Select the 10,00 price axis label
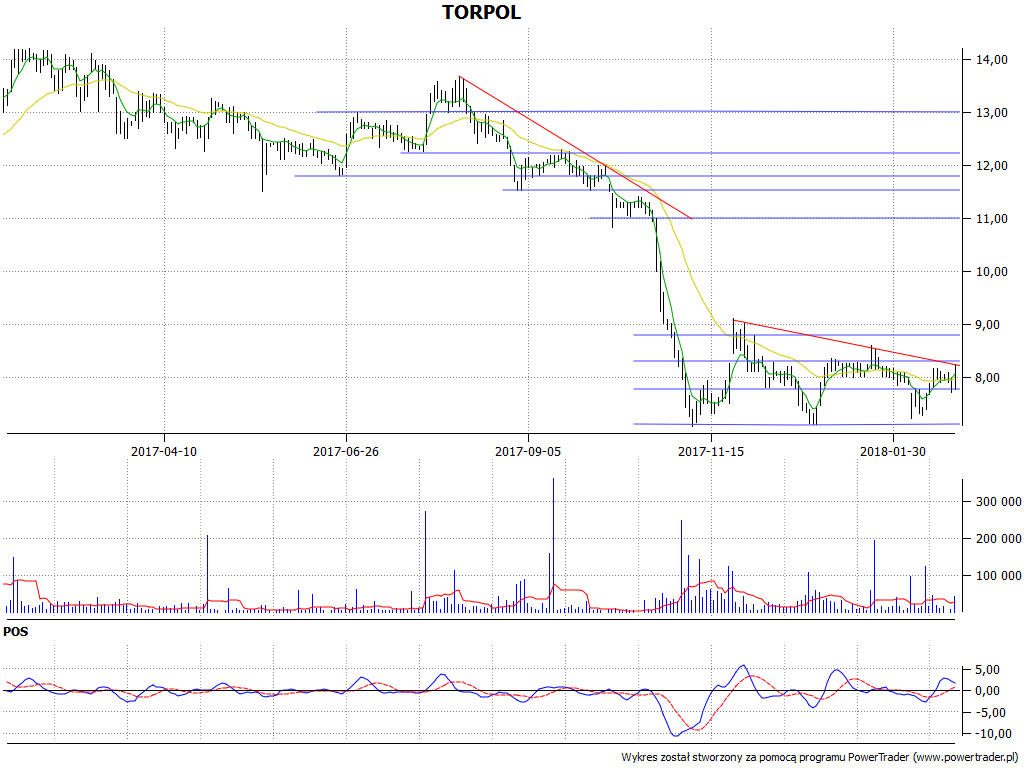 (x=991, y=272)
